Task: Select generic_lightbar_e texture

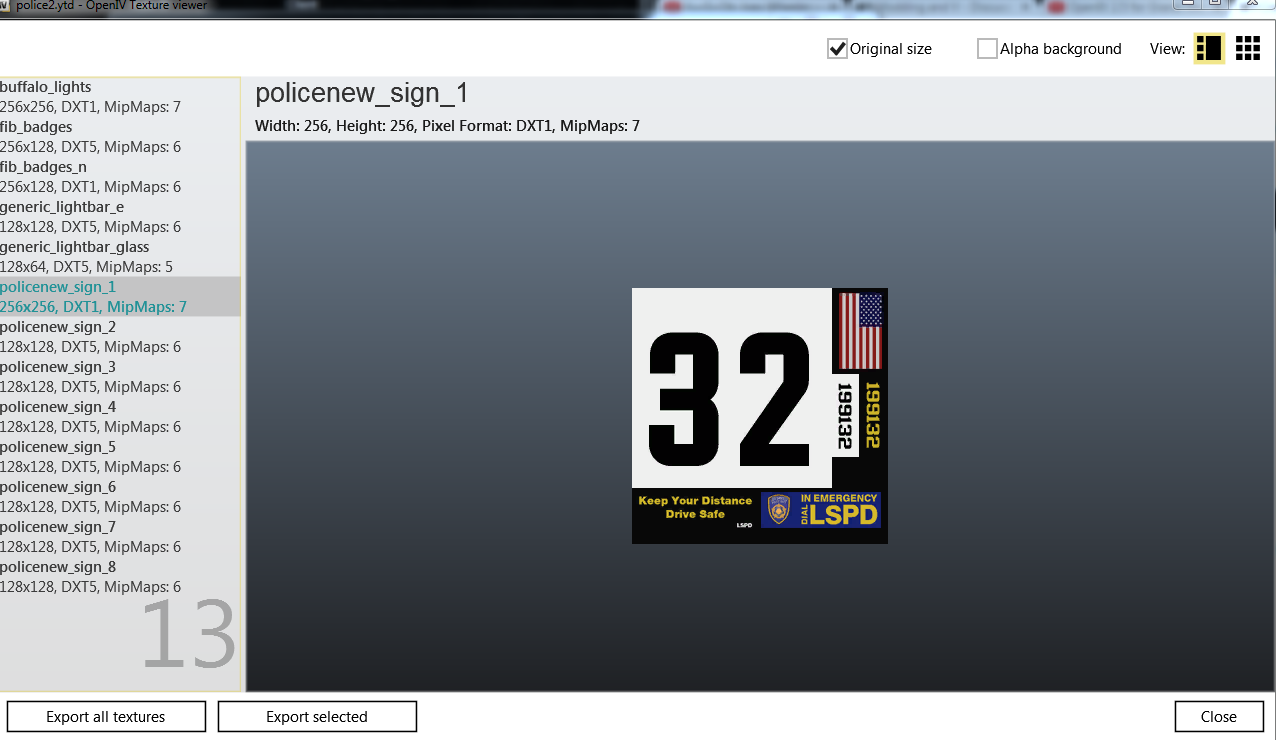Action: tap(120, 217)
